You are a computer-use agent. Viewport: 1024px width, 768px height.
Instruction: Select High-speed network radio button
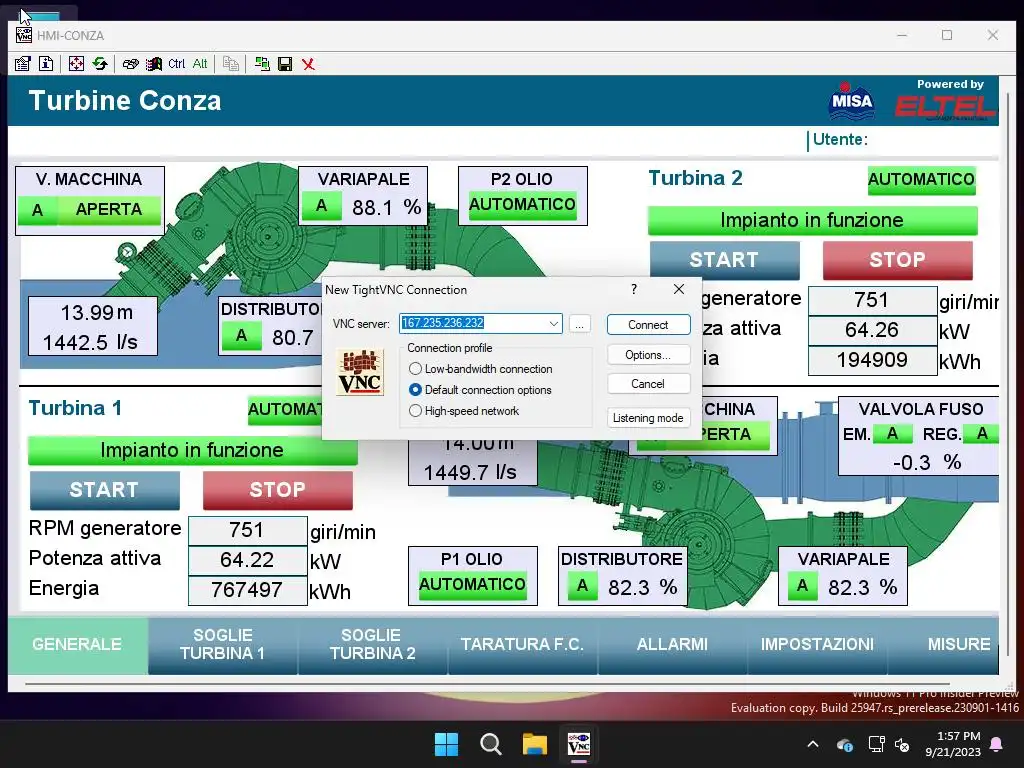coord(415,411)
